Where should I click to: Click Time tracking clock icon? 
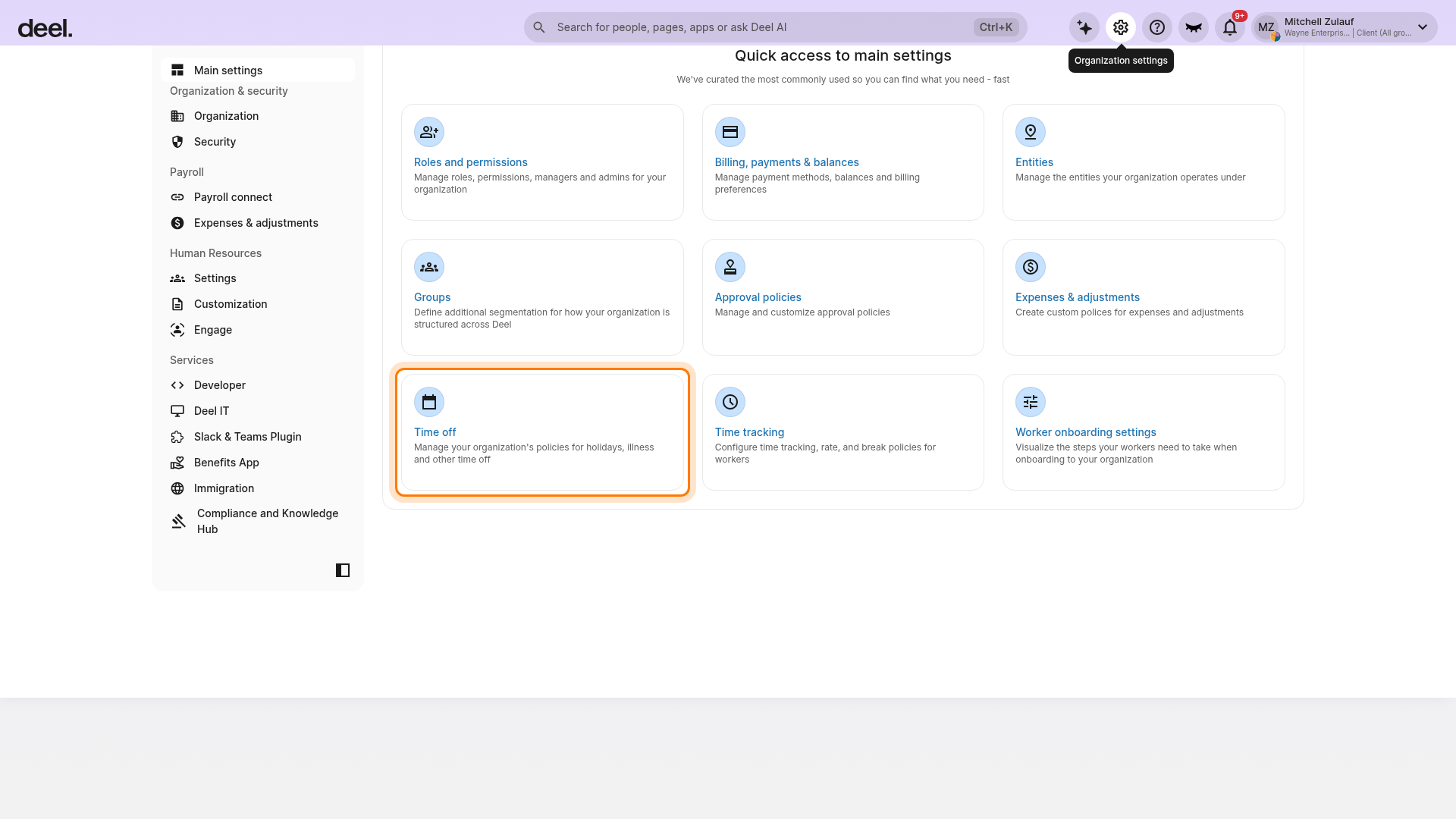click(x=730, y=402)
